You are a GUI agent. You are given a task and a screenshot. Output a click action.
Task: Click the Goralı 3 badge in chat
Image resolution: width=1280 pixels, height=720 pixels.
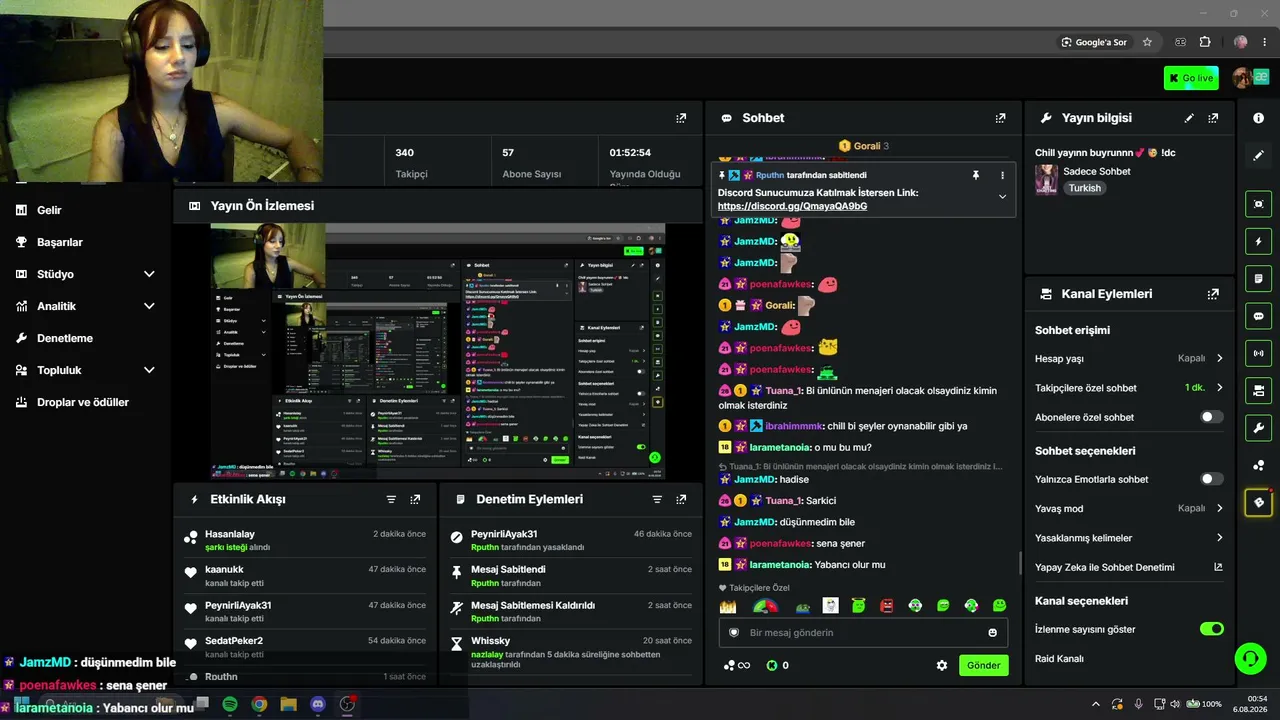(x=864, y=146)
